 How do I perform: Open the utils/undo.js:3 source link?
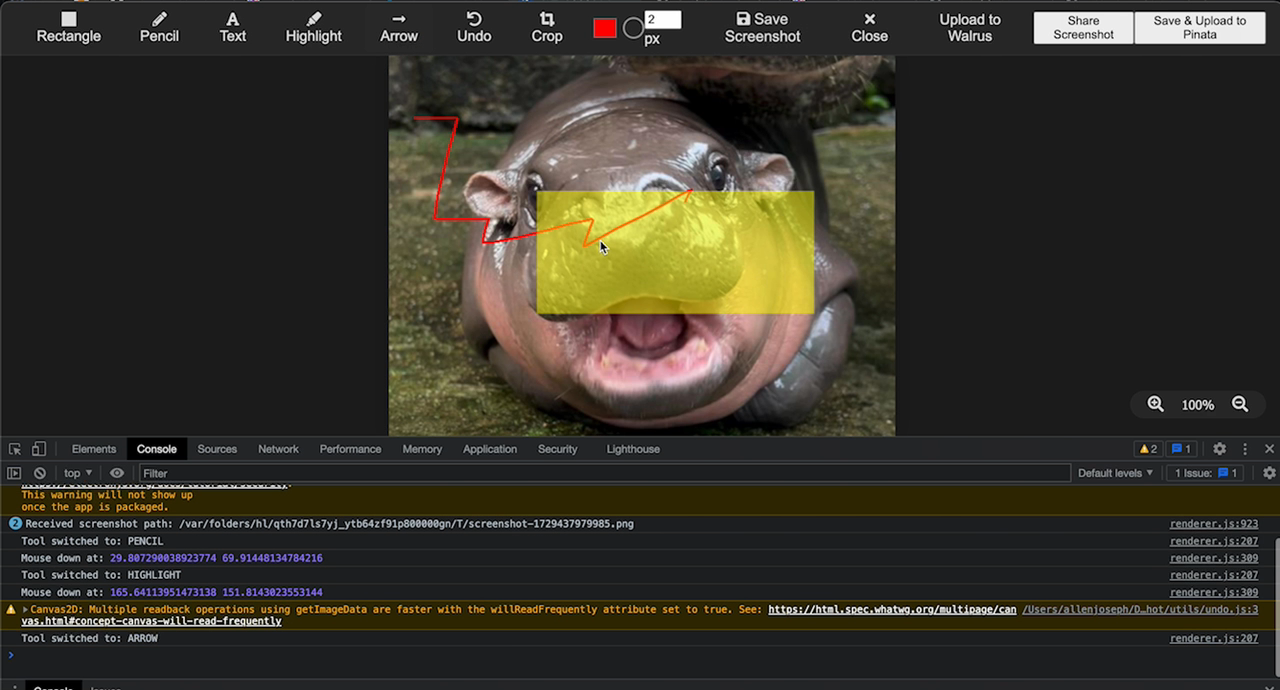(1140, 609)
